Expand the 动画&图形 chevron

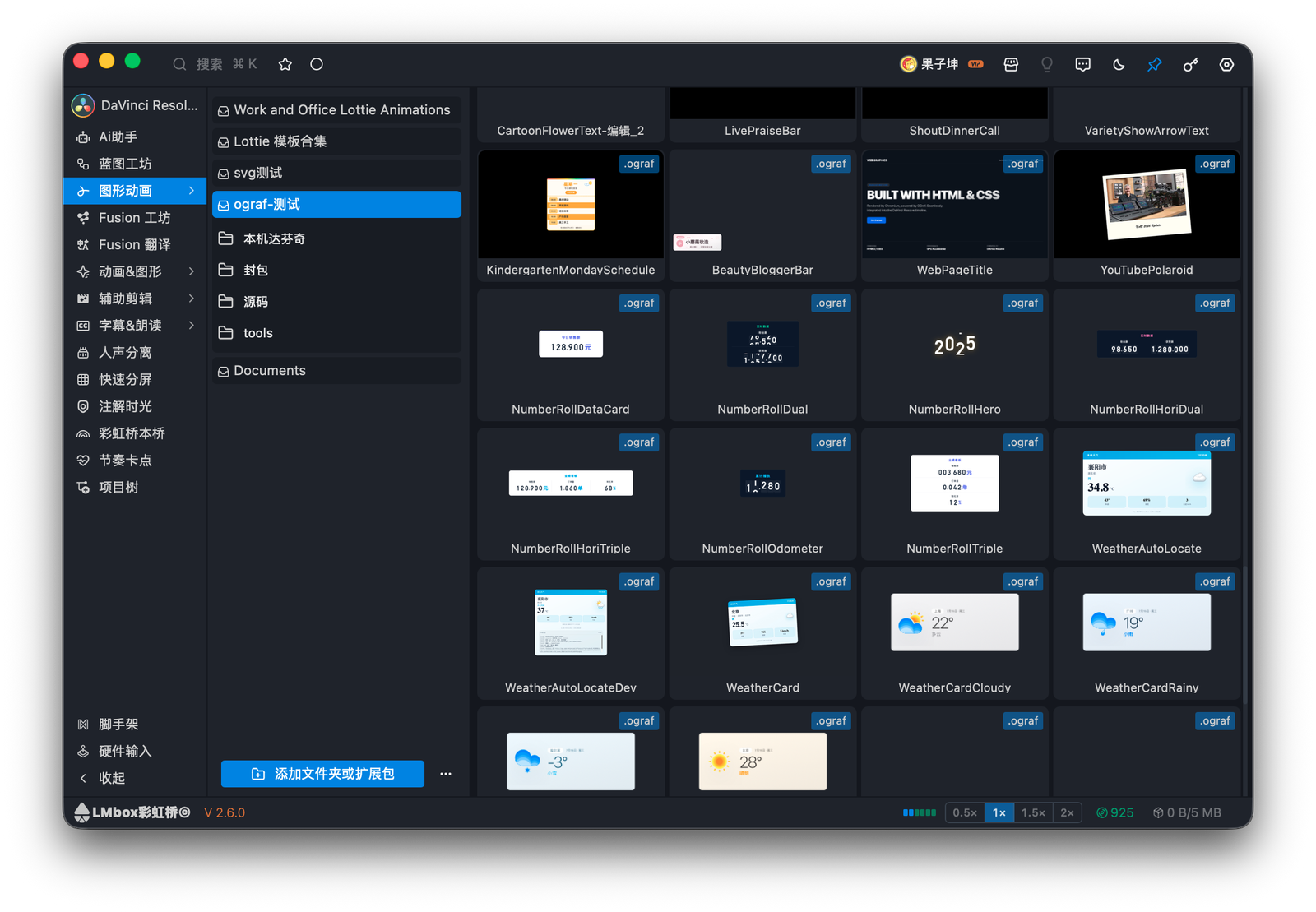click(192, 271)
